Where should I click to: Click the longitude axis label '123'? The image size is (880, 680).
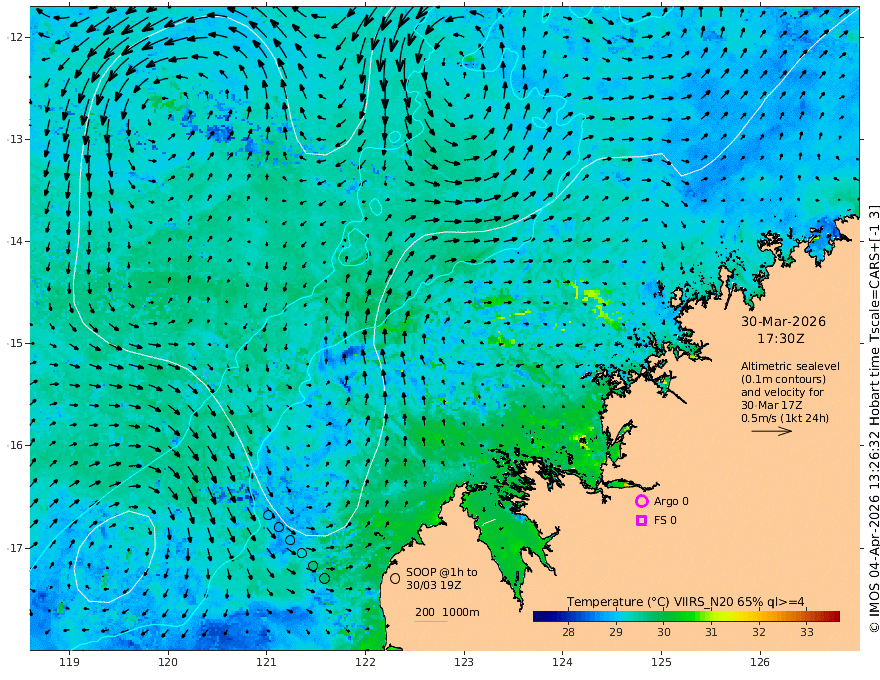pos(464,662)
